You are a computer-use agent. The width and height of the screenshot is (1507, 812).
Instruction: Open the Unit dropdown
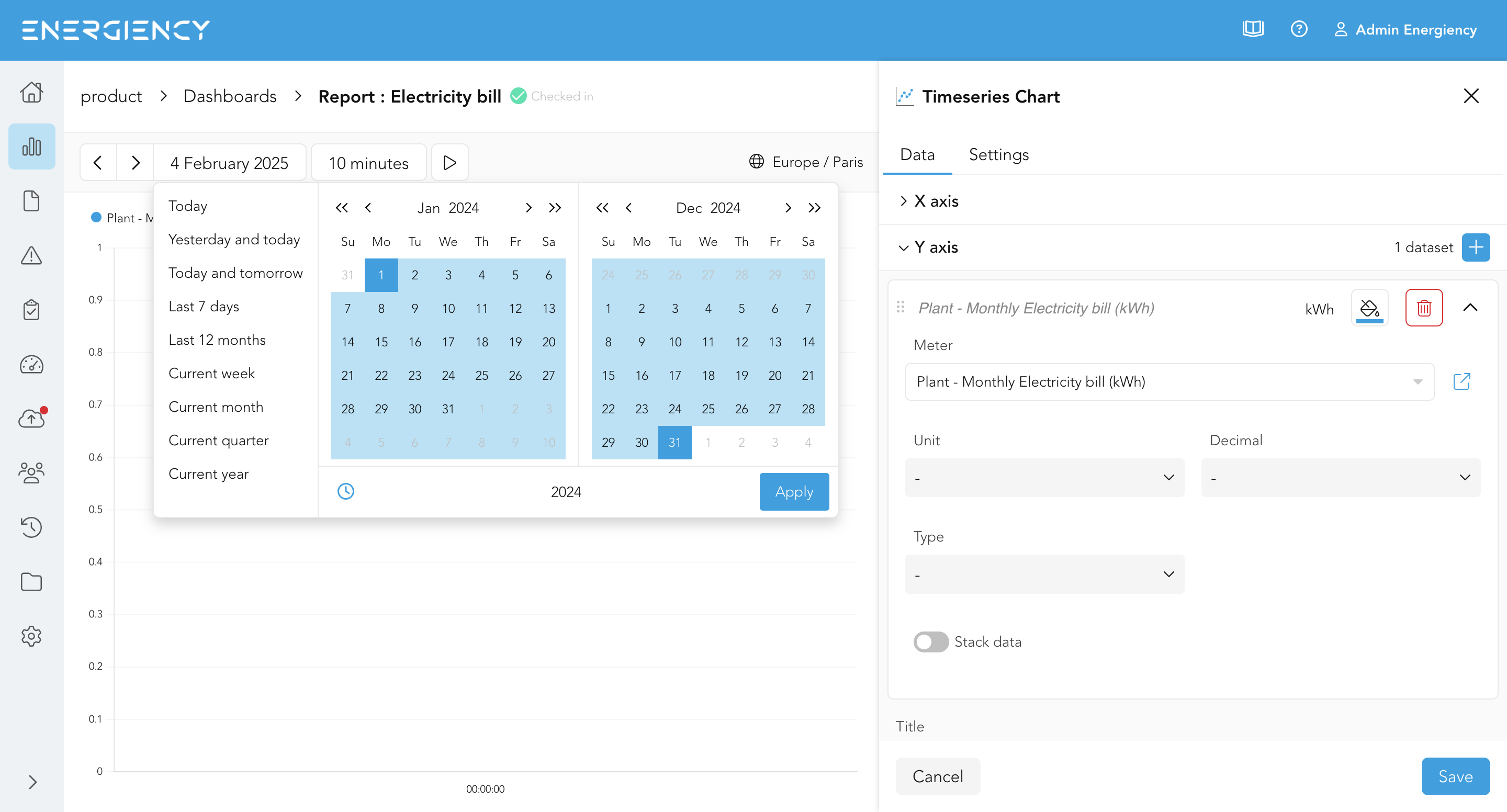[x=1044, y=477]
